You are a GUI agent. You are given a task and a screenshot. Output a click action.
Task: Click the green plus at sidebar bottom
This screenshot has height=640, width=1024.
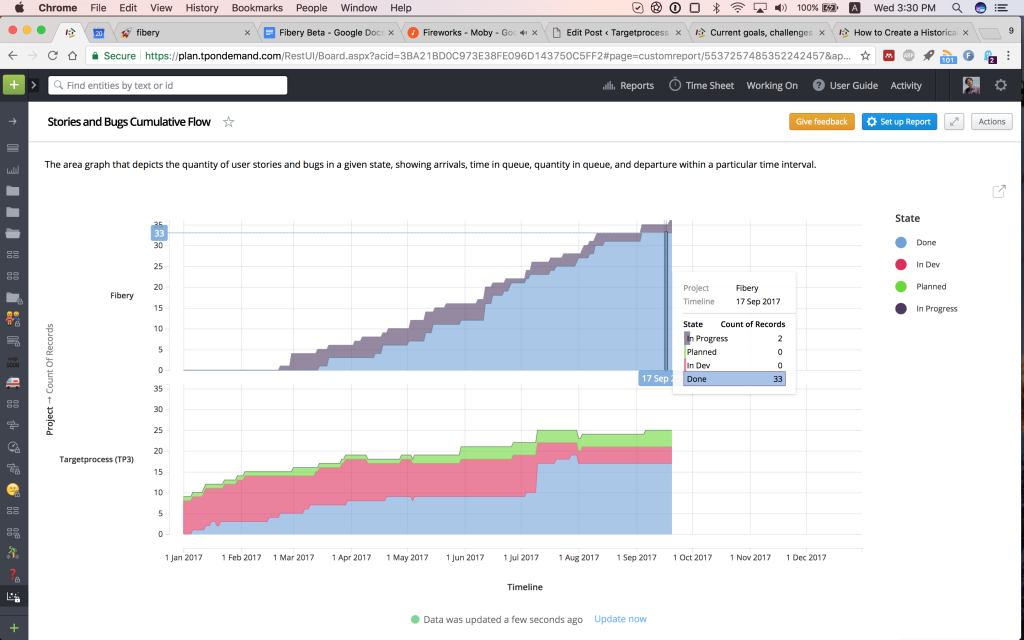tap(14, 628)
